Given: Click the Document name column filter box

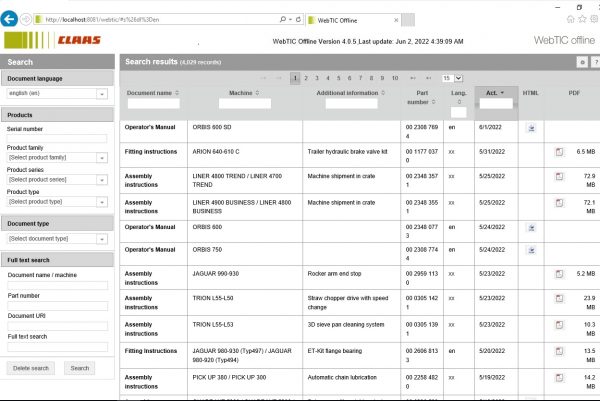Looking at the screenshot, I should pyautogui.click(x=153, y=103).
